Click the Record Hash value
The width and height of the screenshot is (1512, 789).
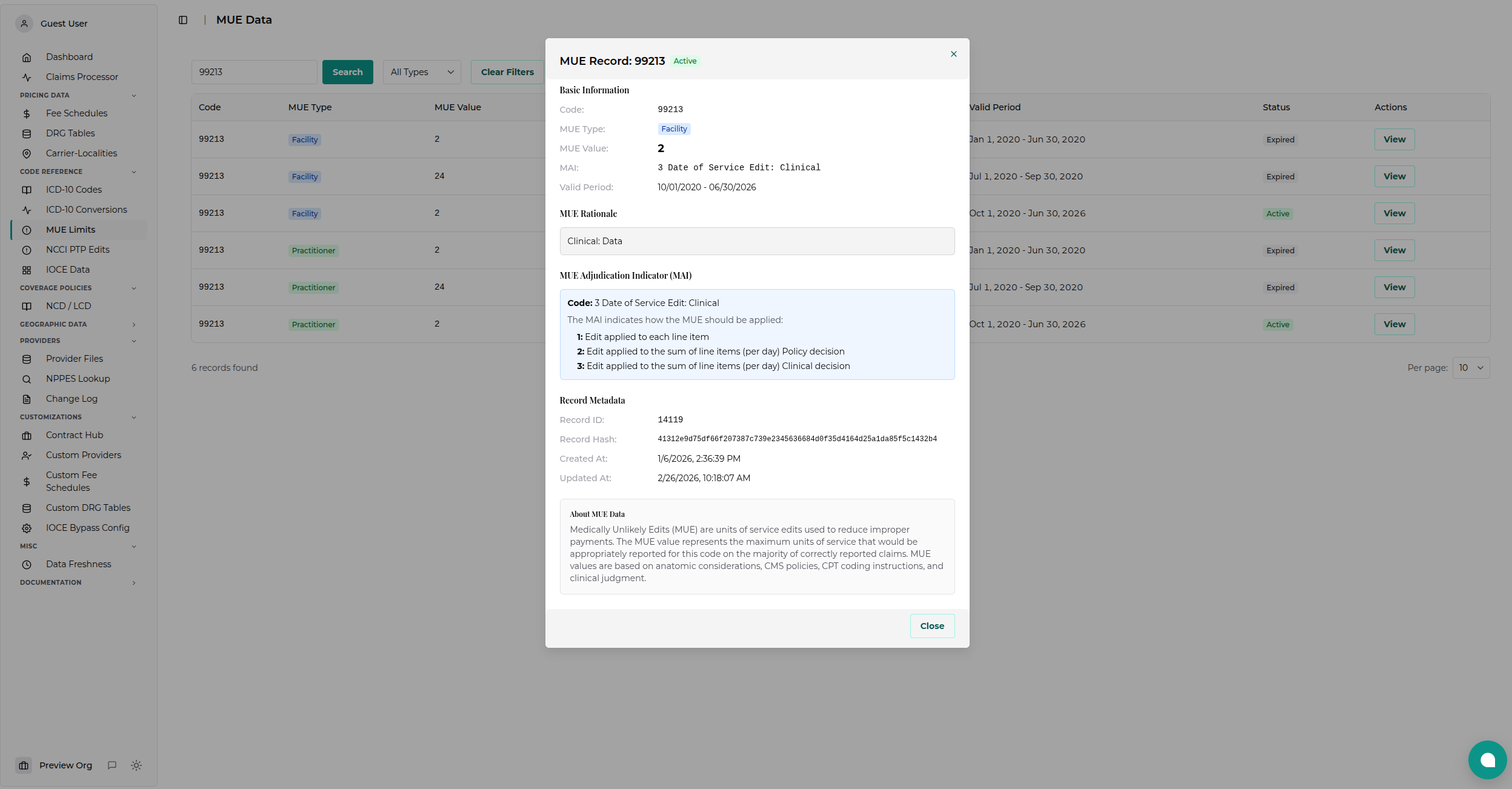tap(797, 439)
